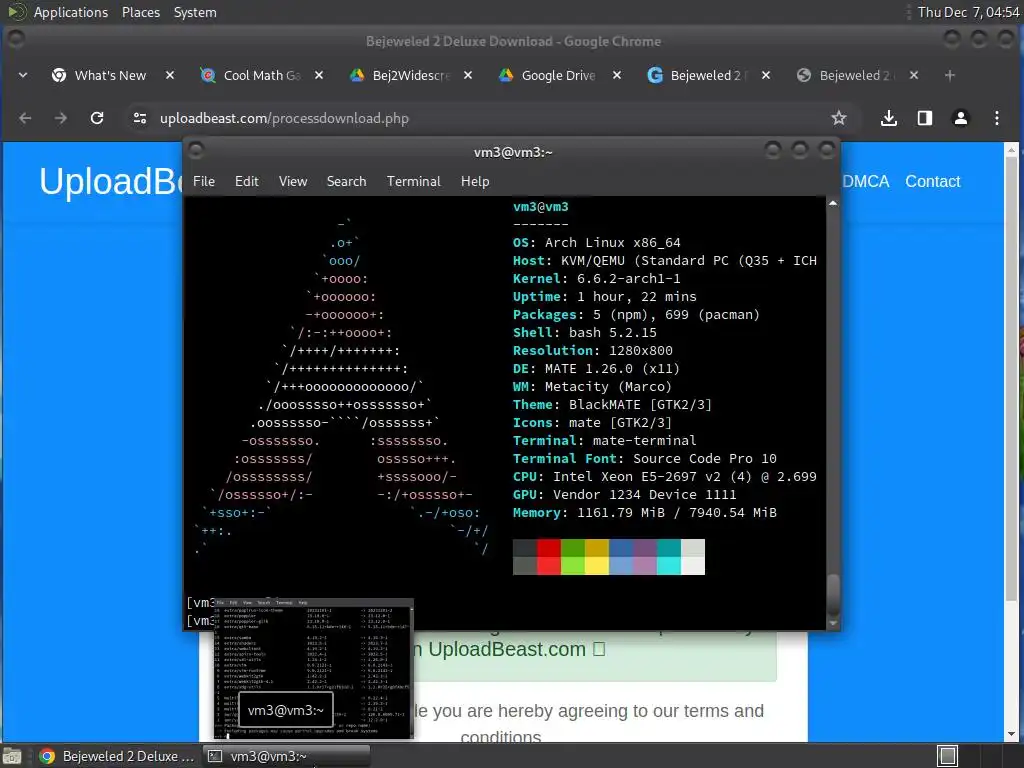This screenshot has height=768, width=1024.
Task: Close the Bej2Widescreen tab
Action: [x=468, y=75]
